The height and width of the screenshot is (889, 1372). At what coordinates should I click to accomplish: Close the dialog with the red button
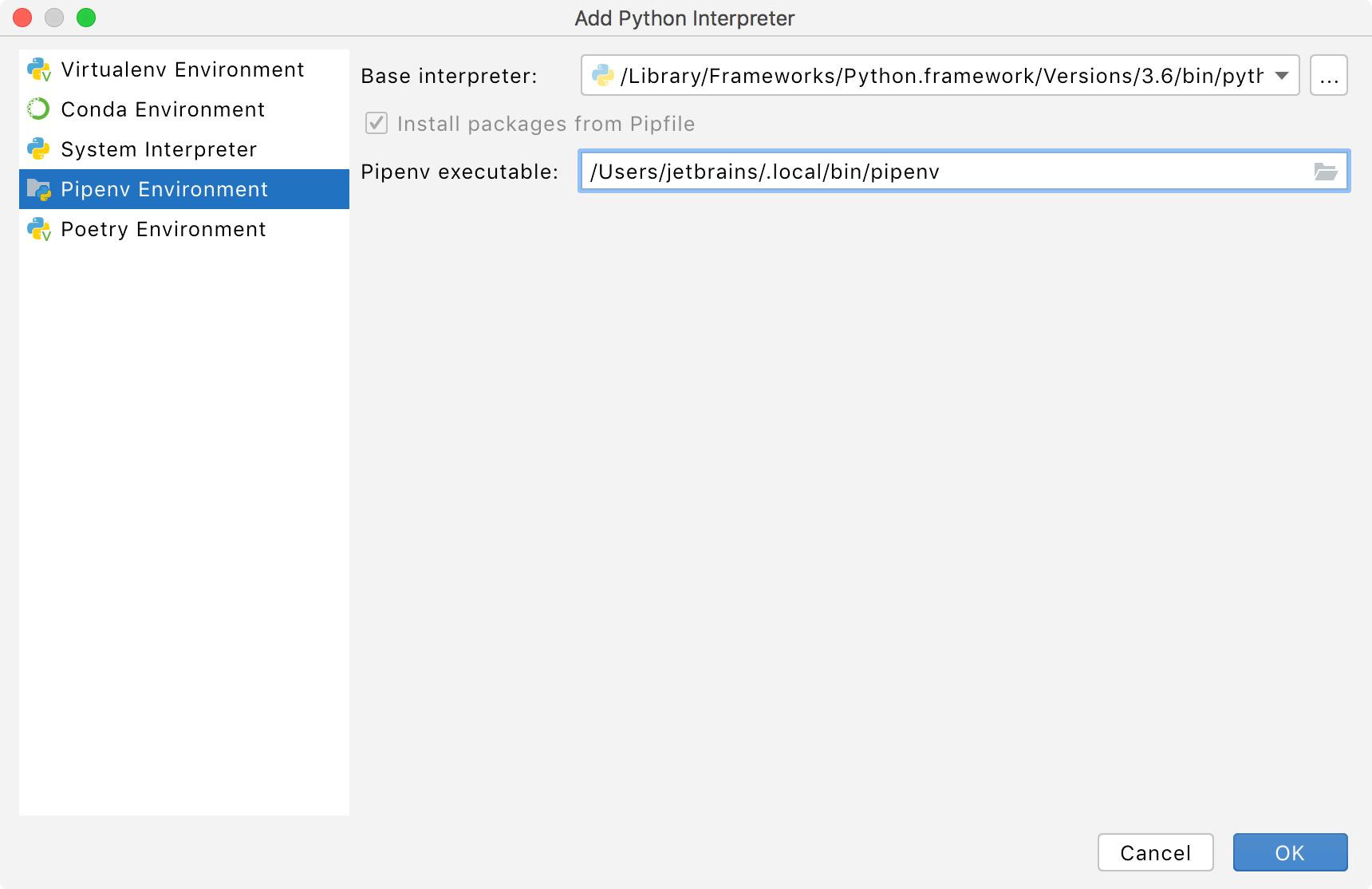click(x=22, y=18)
